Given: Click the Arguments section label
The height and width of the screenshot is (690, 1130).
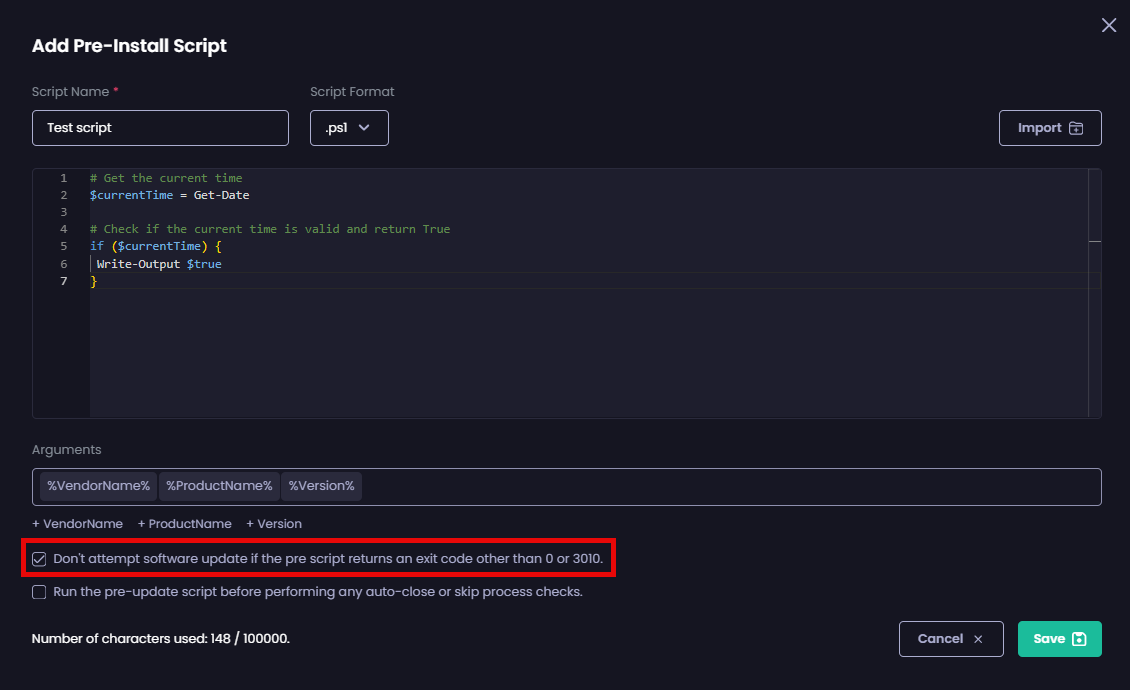Looking at the screenshot, I should click(66, 449).
